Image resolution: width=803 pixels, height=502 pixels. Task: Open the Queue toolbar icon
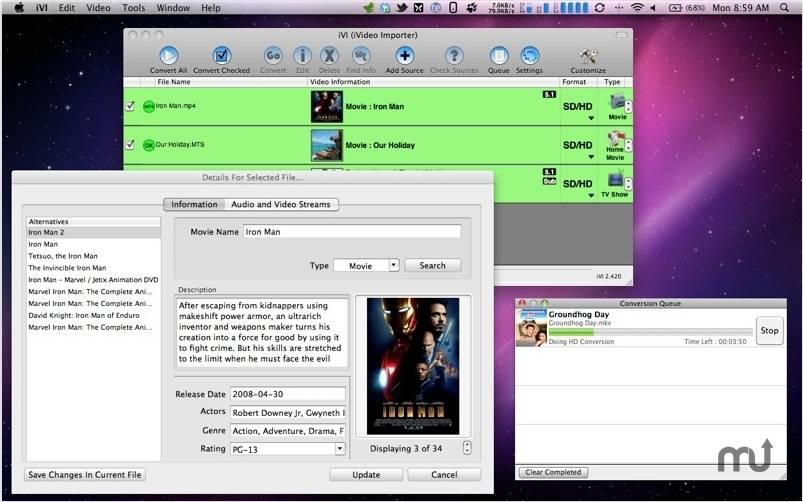pos(498,56)
